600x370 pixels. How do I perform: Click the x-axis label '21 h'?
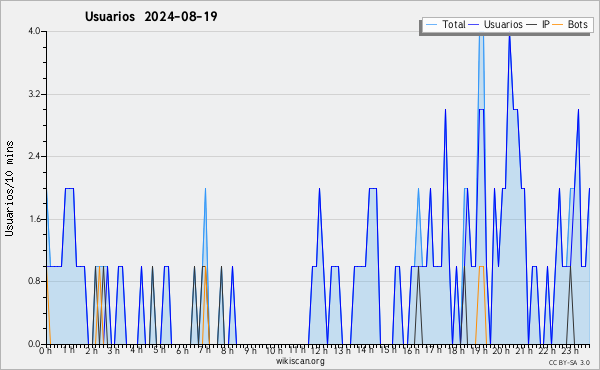tap(524, 350)
